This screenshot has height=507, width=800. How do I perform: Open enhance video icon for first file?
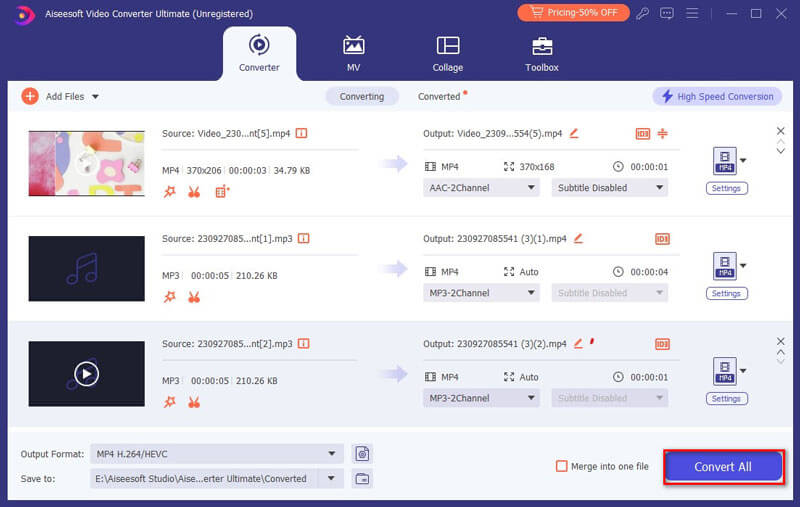[222, 192]
